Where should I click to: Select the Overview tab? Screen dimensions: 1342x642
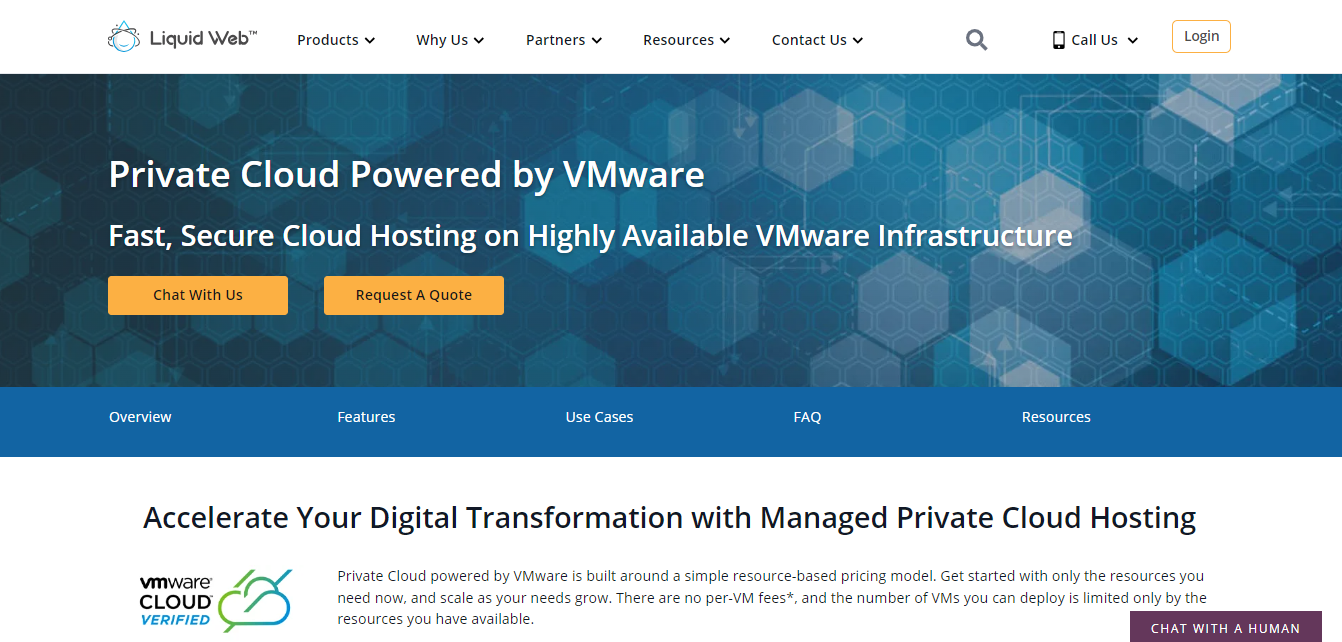[140, 417]
